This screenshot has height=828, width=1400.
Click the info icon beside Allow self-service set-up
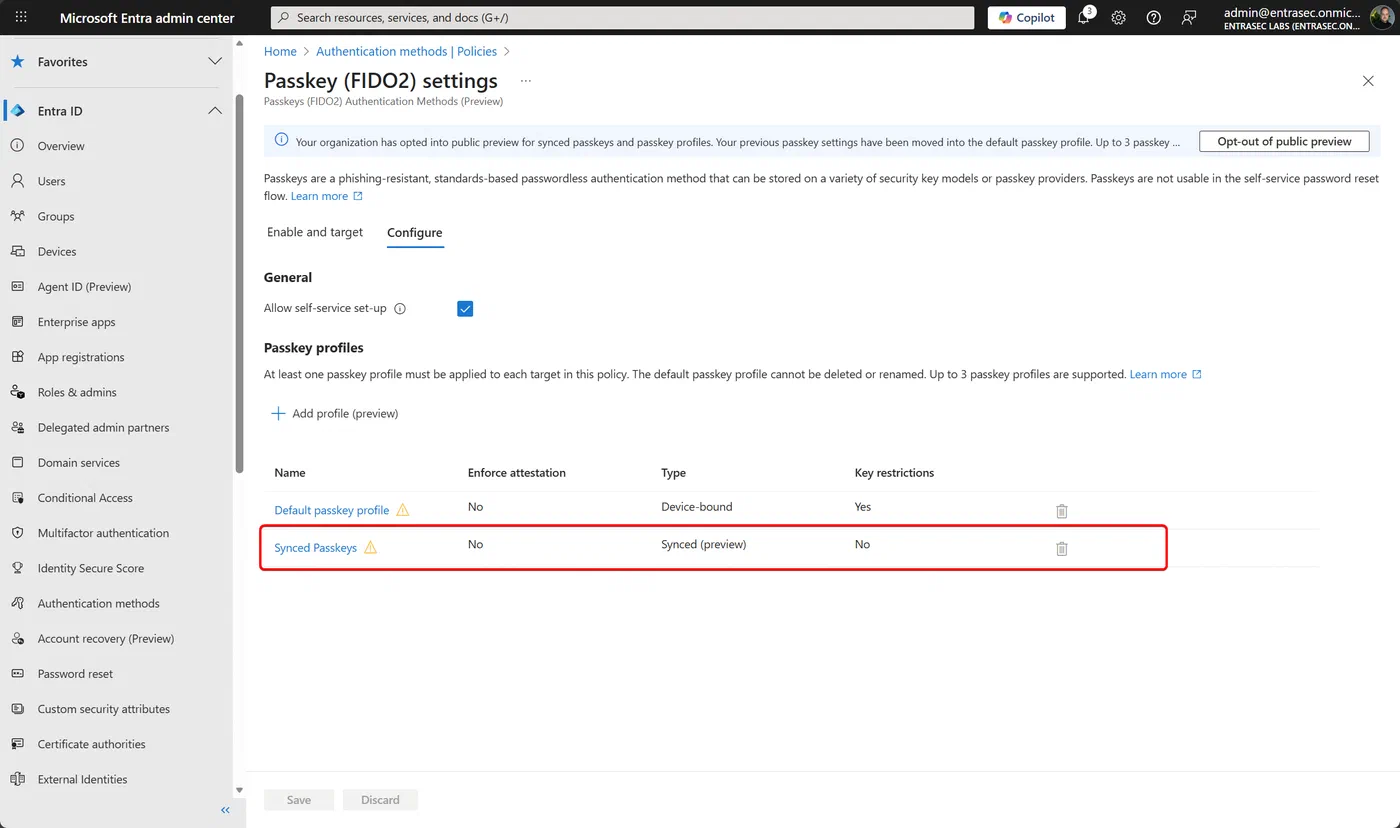[x=400, y=309]
